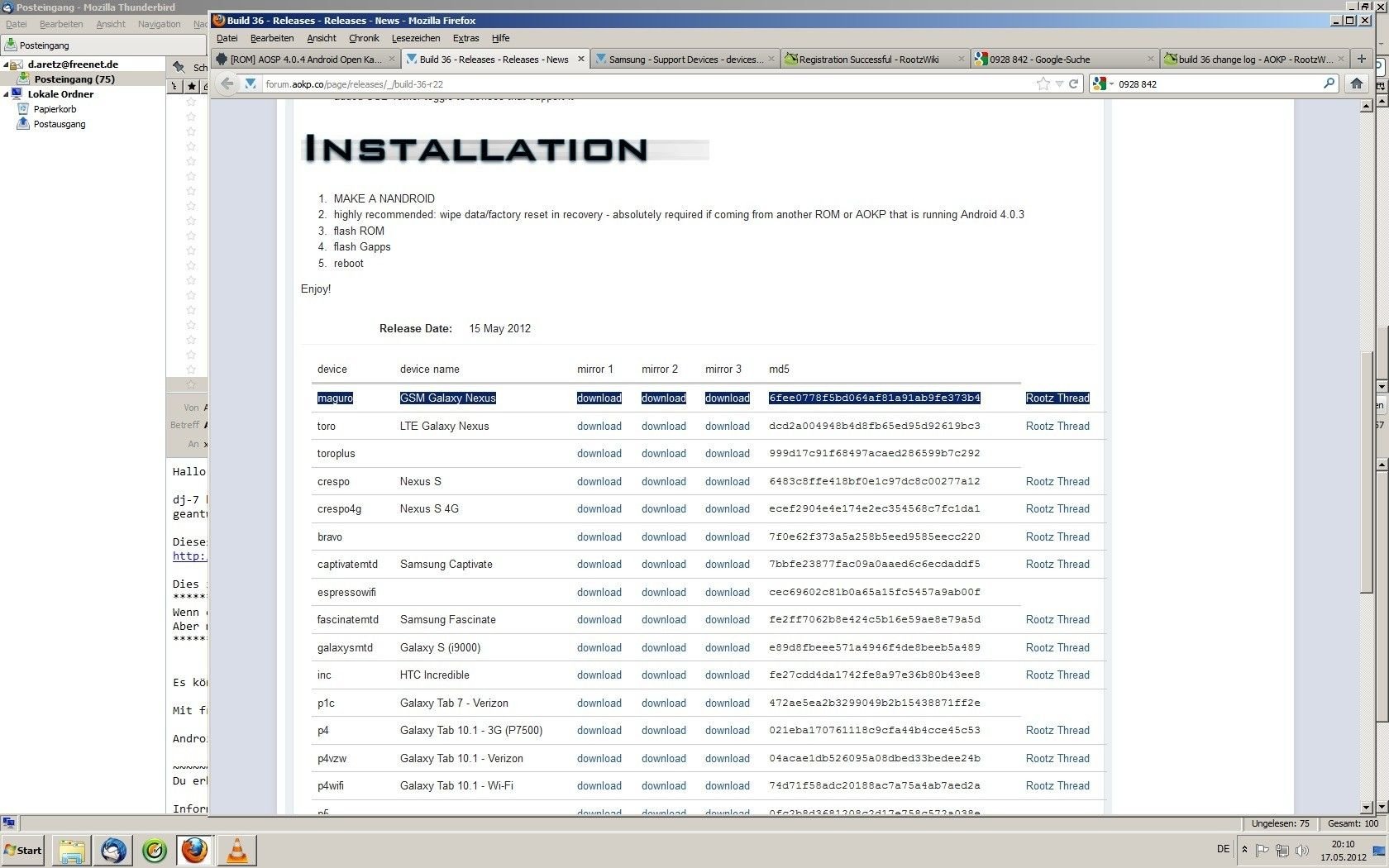Select Papierkorb folder in Thunderbird
1389x868 pixels.
(55, 109)
